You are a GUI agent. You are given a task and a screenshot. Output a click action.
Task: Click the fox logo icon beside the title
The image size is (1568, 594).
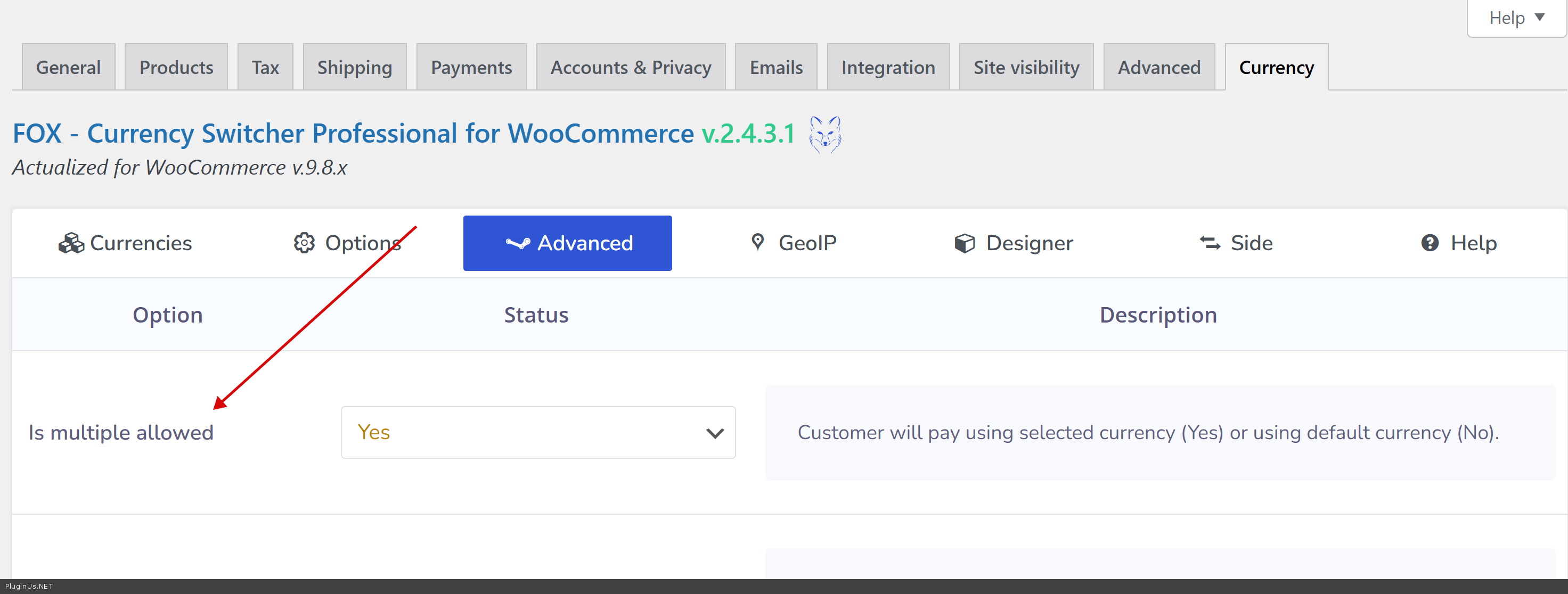coord(825,135)
